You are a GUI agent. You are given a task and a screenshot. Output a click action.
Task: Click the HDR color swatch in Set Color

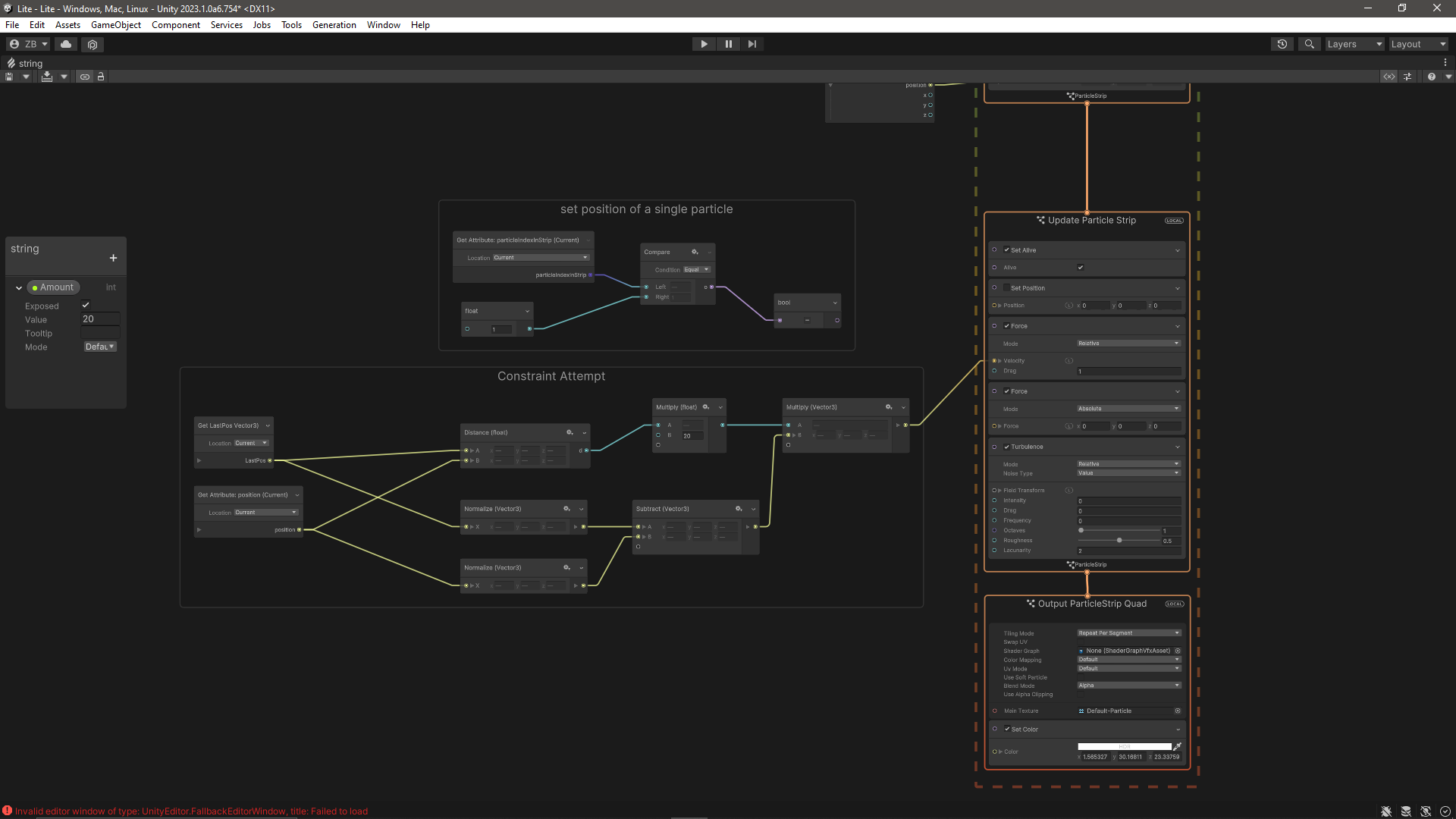click(1123, 747)
